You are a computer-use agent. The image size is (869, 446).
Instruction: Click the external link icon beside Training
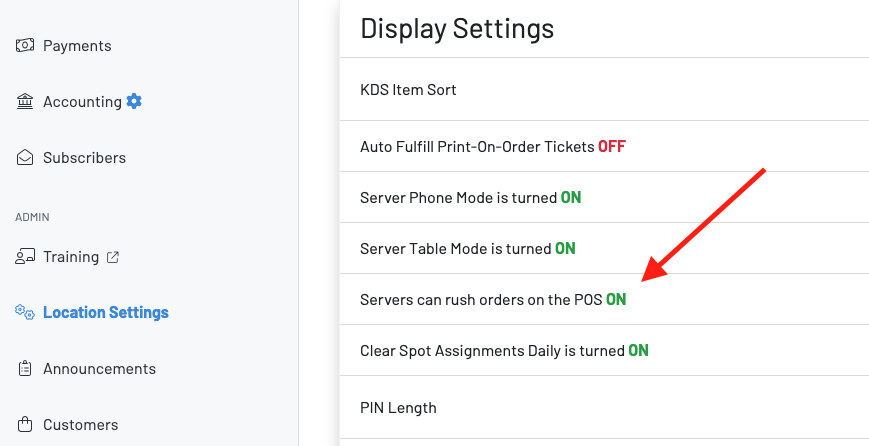coord(113,257)
